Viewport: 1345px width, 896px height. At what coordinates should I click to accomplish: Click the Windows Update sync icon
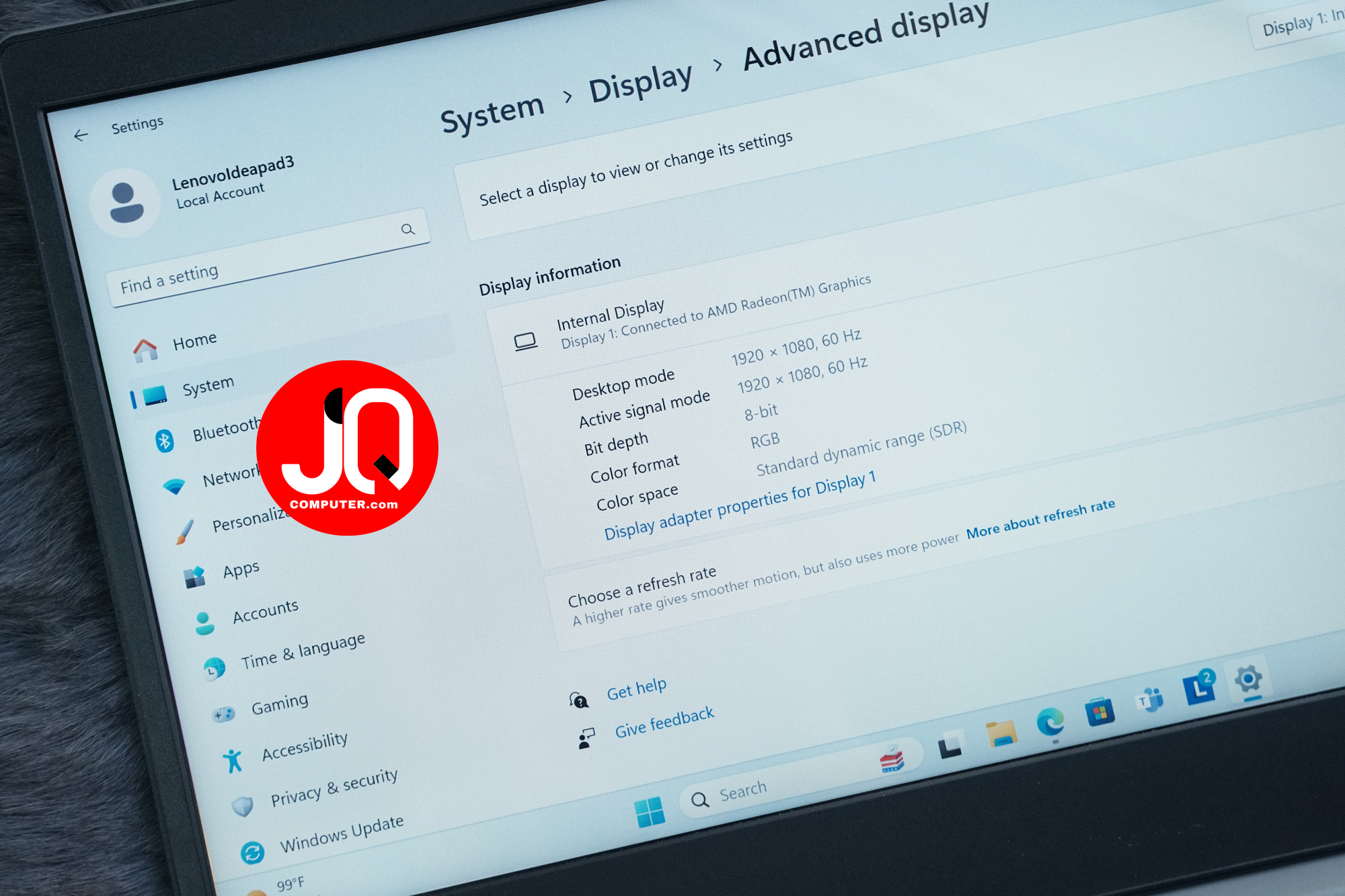point(253,852)
